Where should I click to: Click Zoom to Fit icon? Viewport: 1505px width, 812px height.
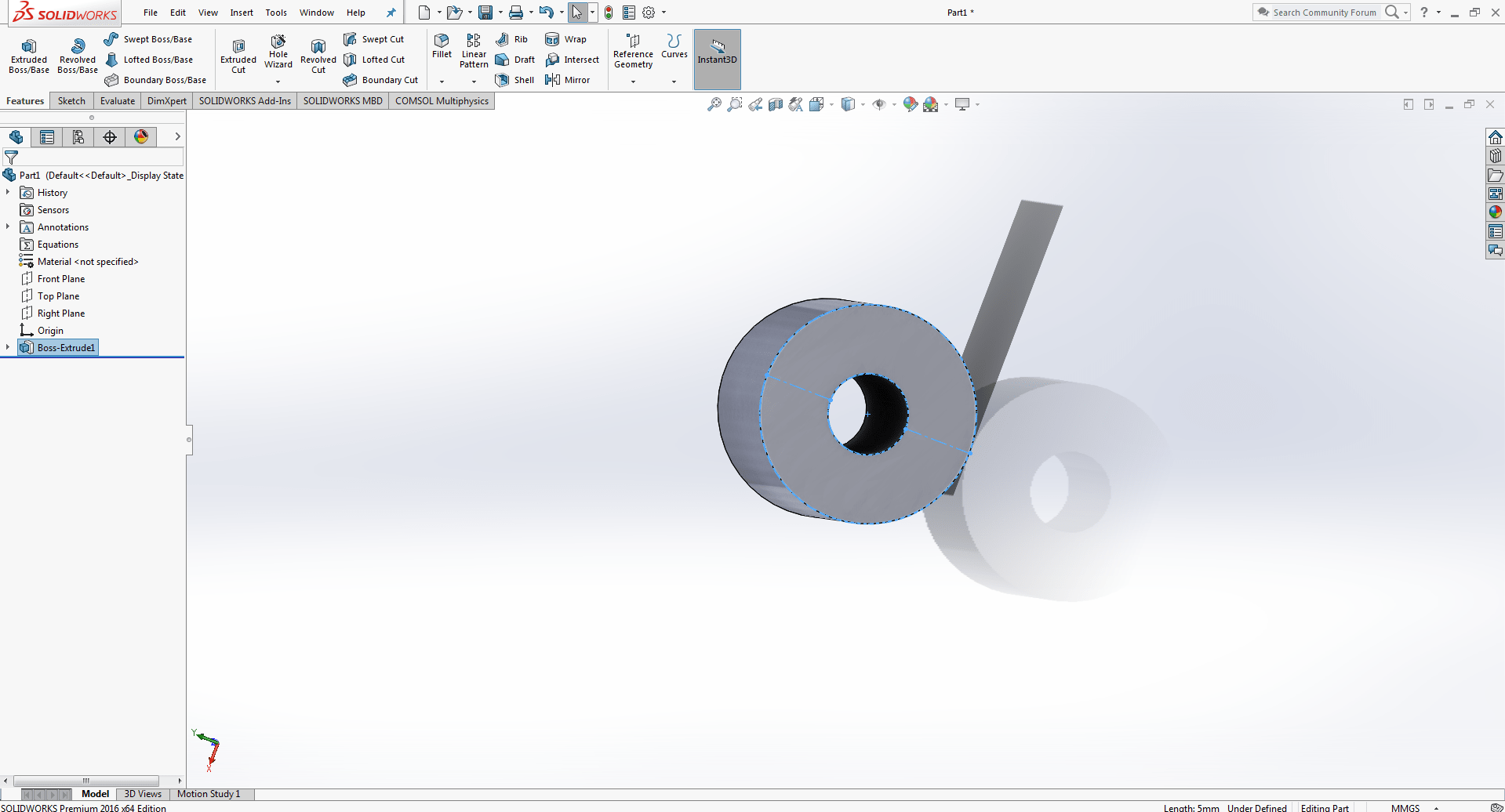coord(714,104)
